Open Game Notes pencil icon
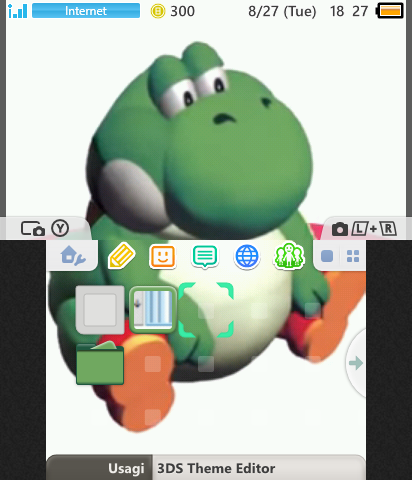The height and width of the screenshot is (480, 412). 121,256
